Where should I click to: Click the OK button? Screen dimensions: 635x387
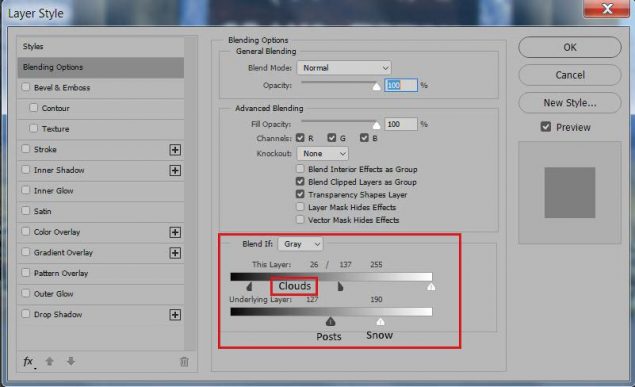click(570, 47)
